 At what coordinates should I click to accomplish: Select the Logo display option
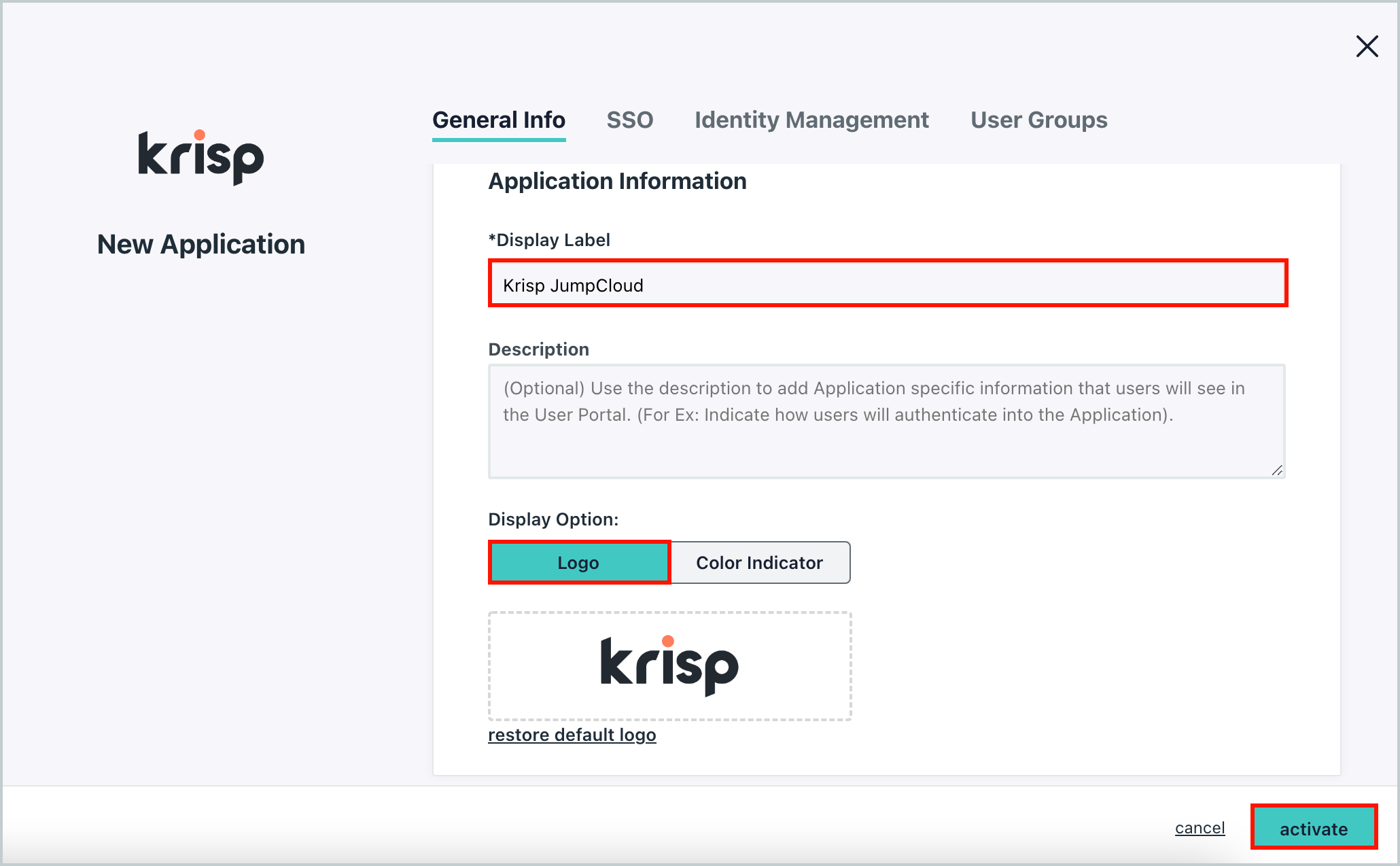point(579,562)
